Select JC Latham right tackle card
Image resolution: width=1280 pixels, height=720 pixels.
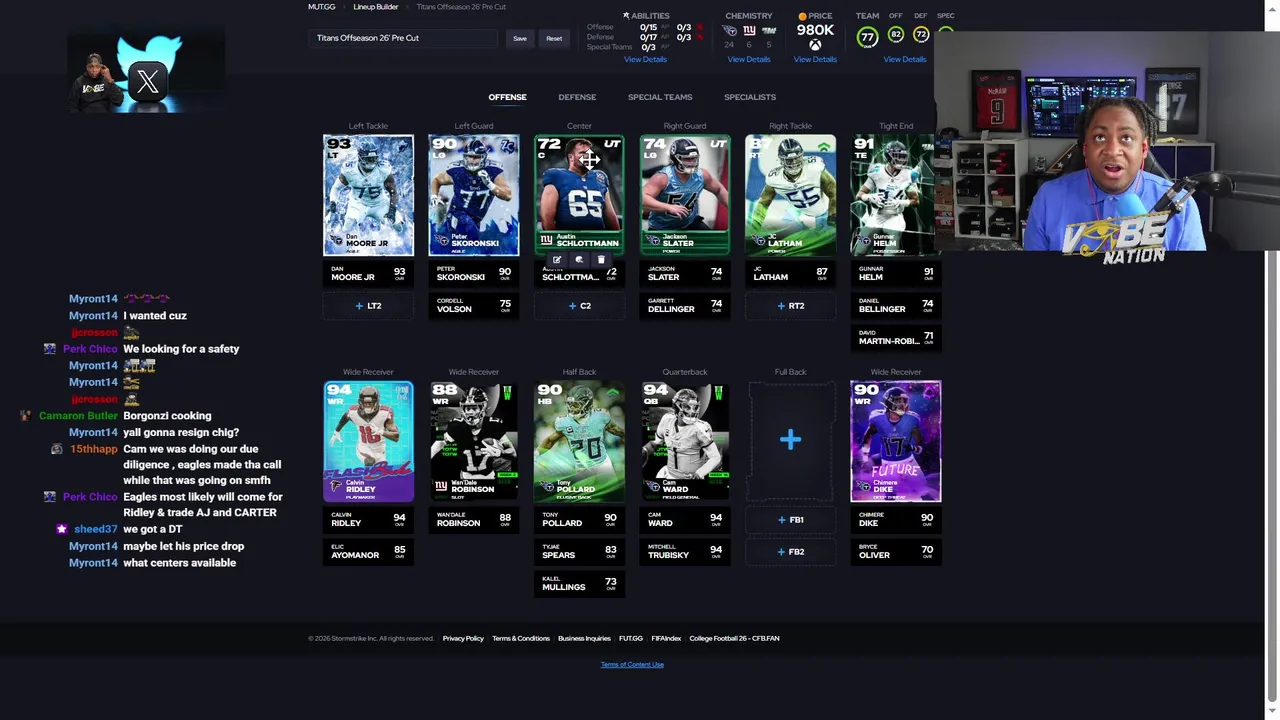(790, 195)
